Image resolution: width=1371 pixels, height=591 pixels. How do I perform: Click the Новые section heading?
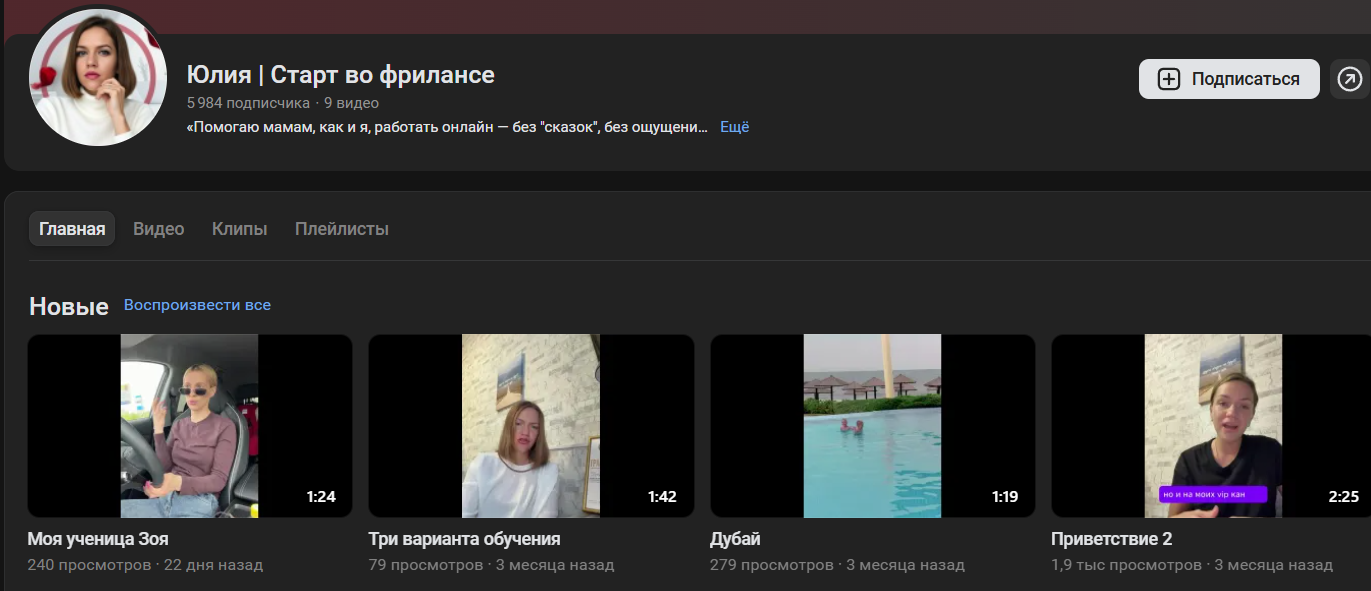click(69, 306)
